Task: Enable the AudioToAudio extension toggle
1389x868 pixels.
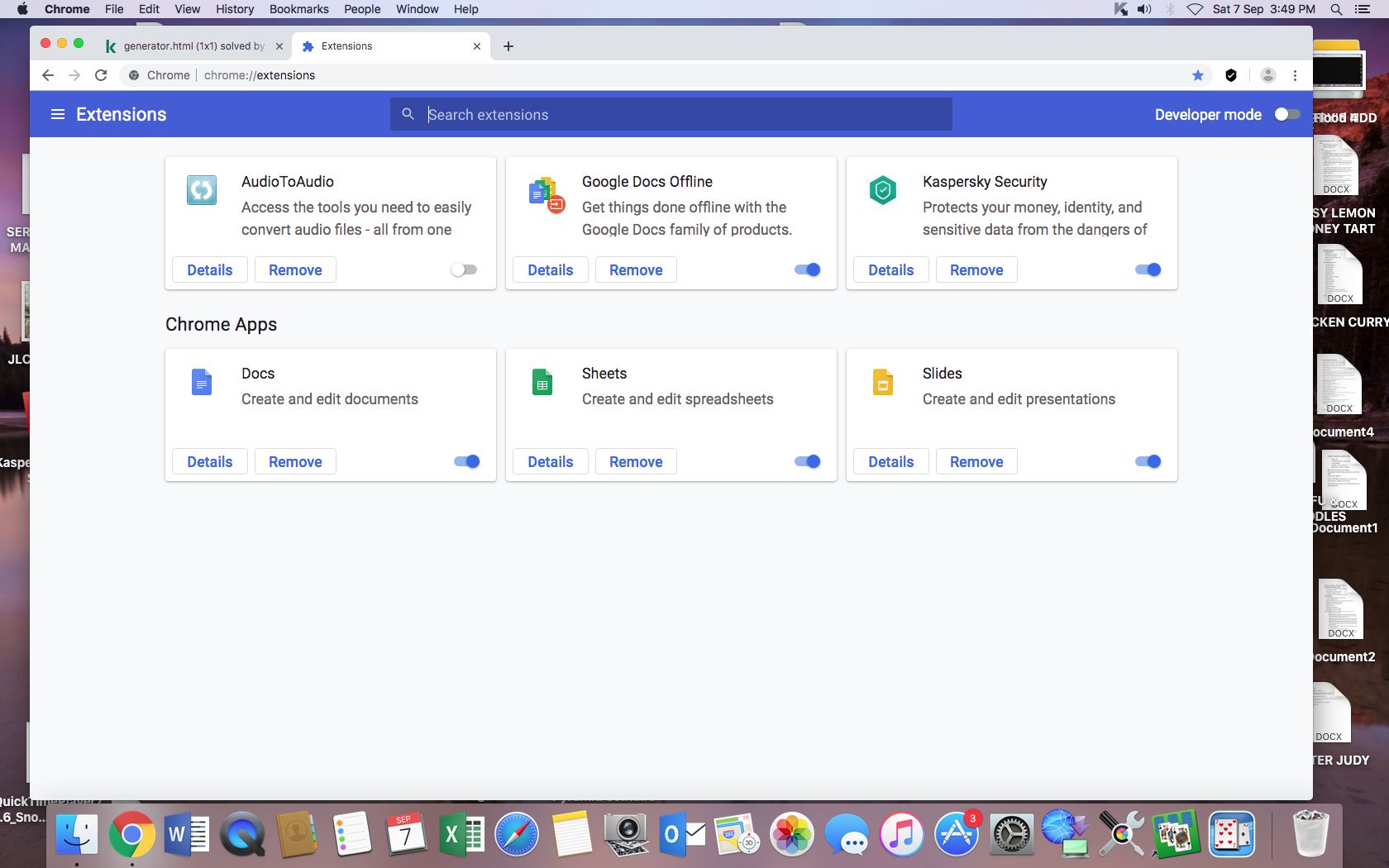Action: tap(464, 269)
